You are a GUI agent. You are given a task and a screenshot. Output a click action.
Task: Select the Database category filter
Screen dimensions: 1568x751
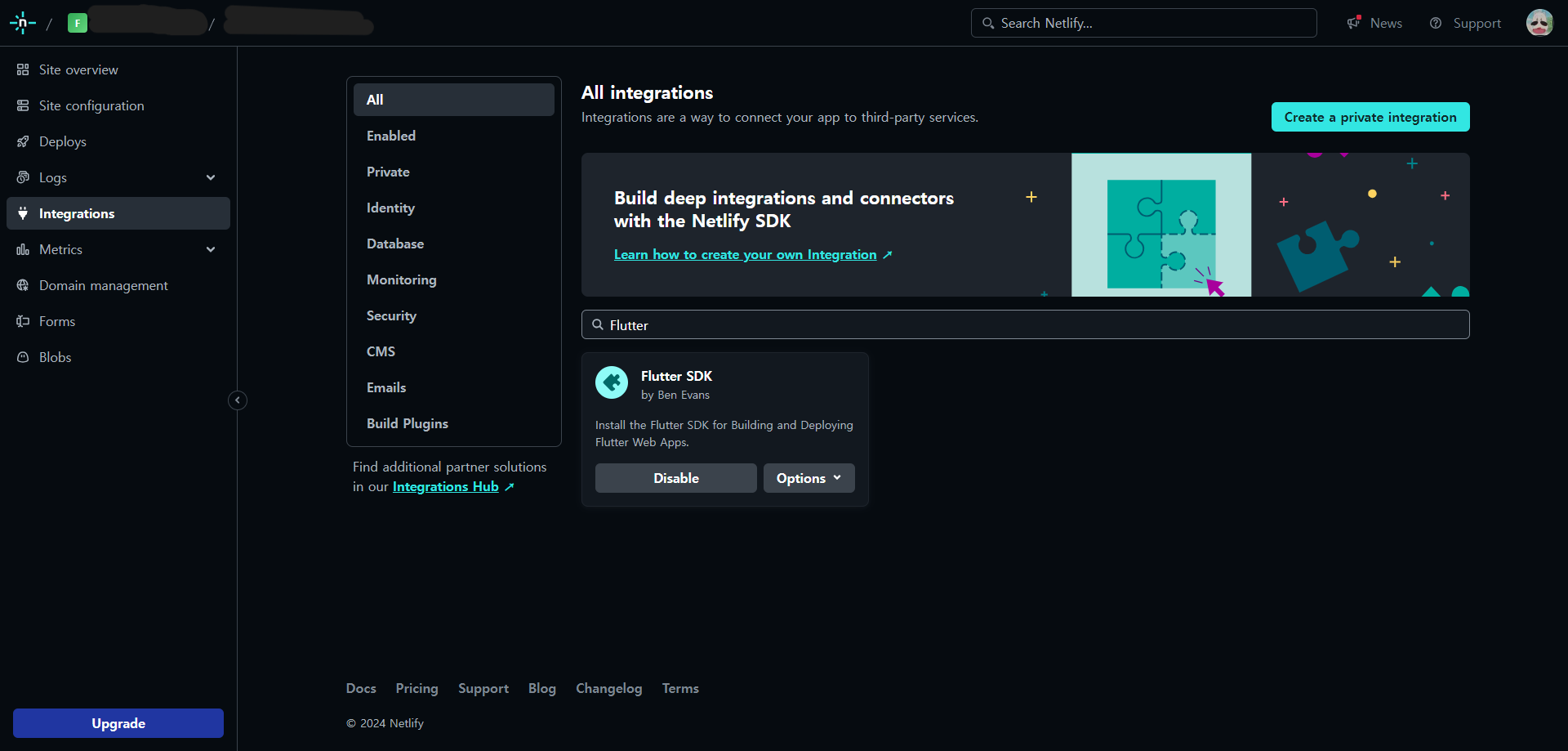454,244
